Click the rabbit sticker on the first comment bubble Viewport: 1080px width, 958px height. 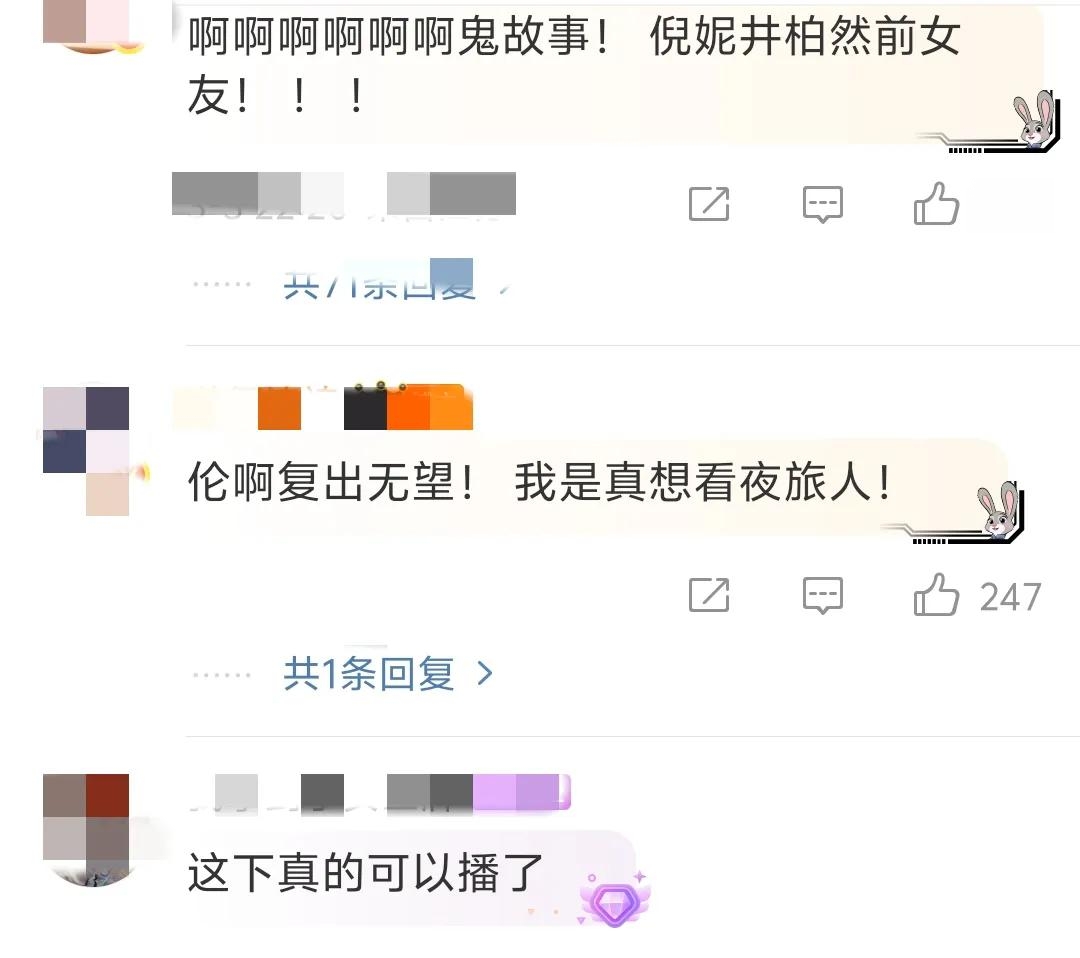[x=1035, y=121]
